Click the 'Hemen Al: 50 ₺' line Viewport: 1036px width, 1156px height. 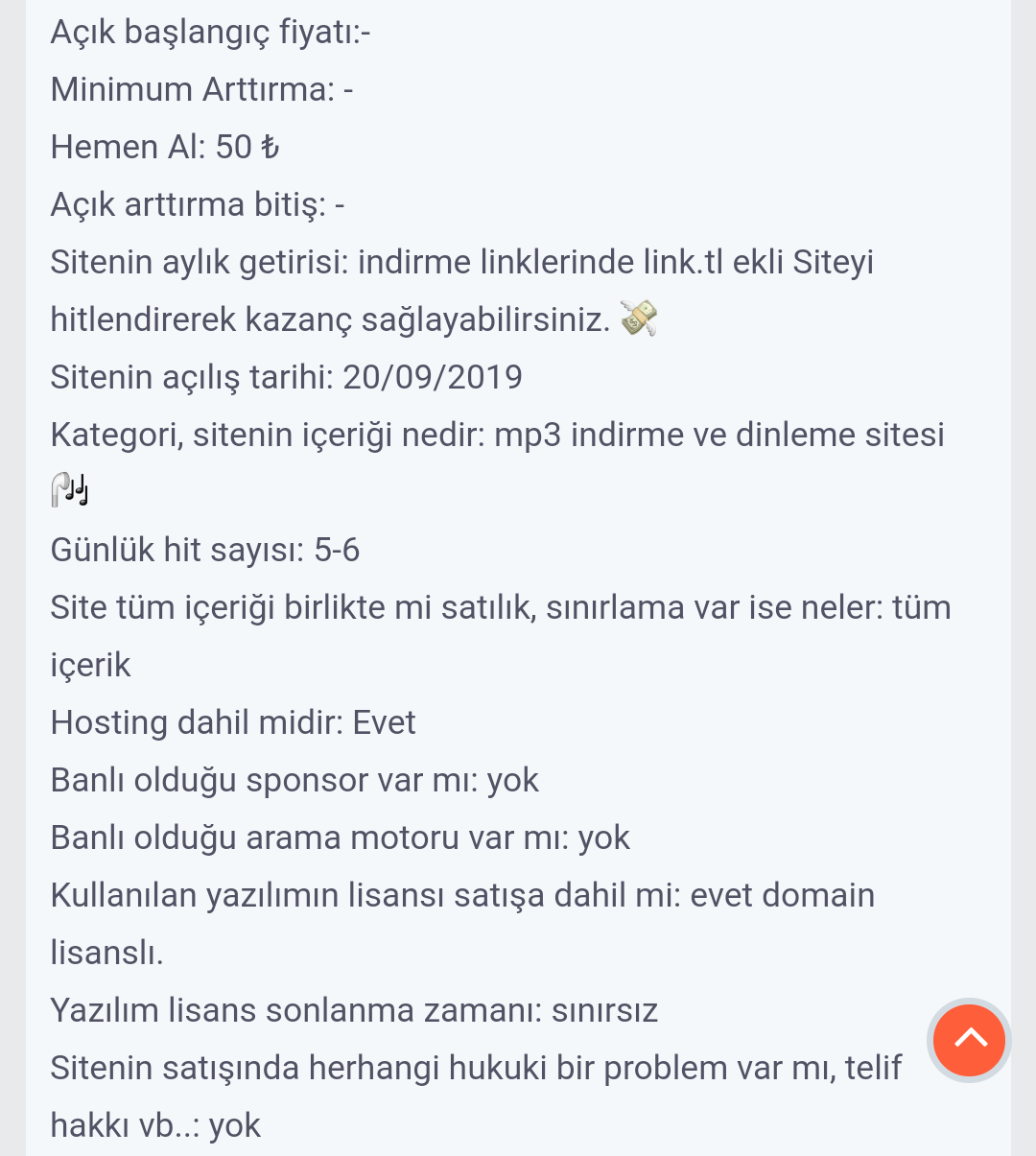pos(165,147)
